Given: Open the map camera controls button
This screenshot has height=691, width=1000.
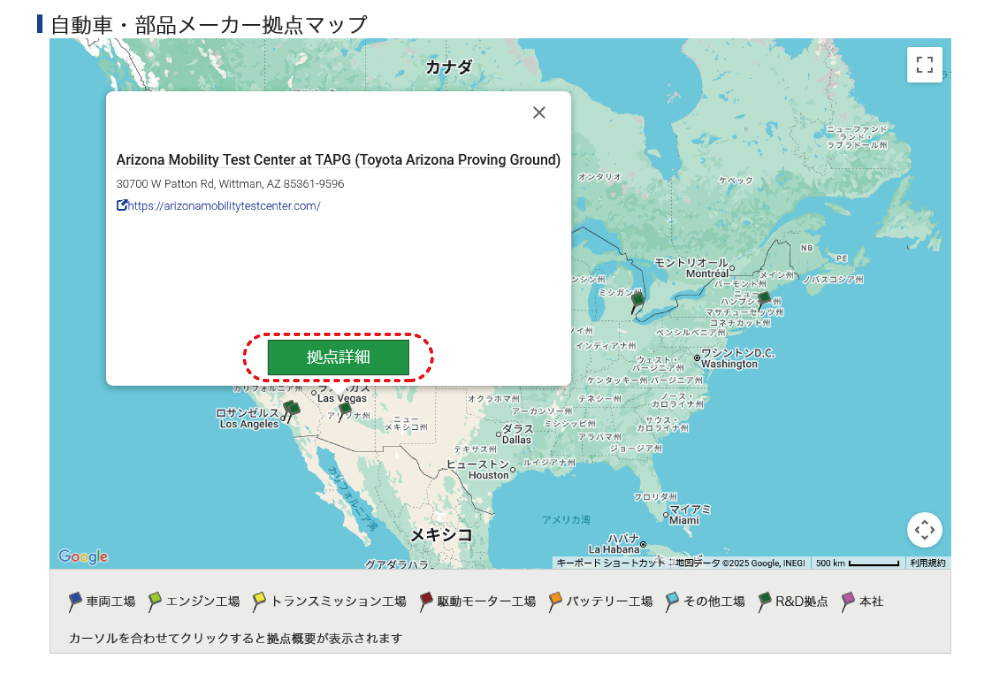Looking at the screenshot, I should pyautogui.click(x=924, y=529).
